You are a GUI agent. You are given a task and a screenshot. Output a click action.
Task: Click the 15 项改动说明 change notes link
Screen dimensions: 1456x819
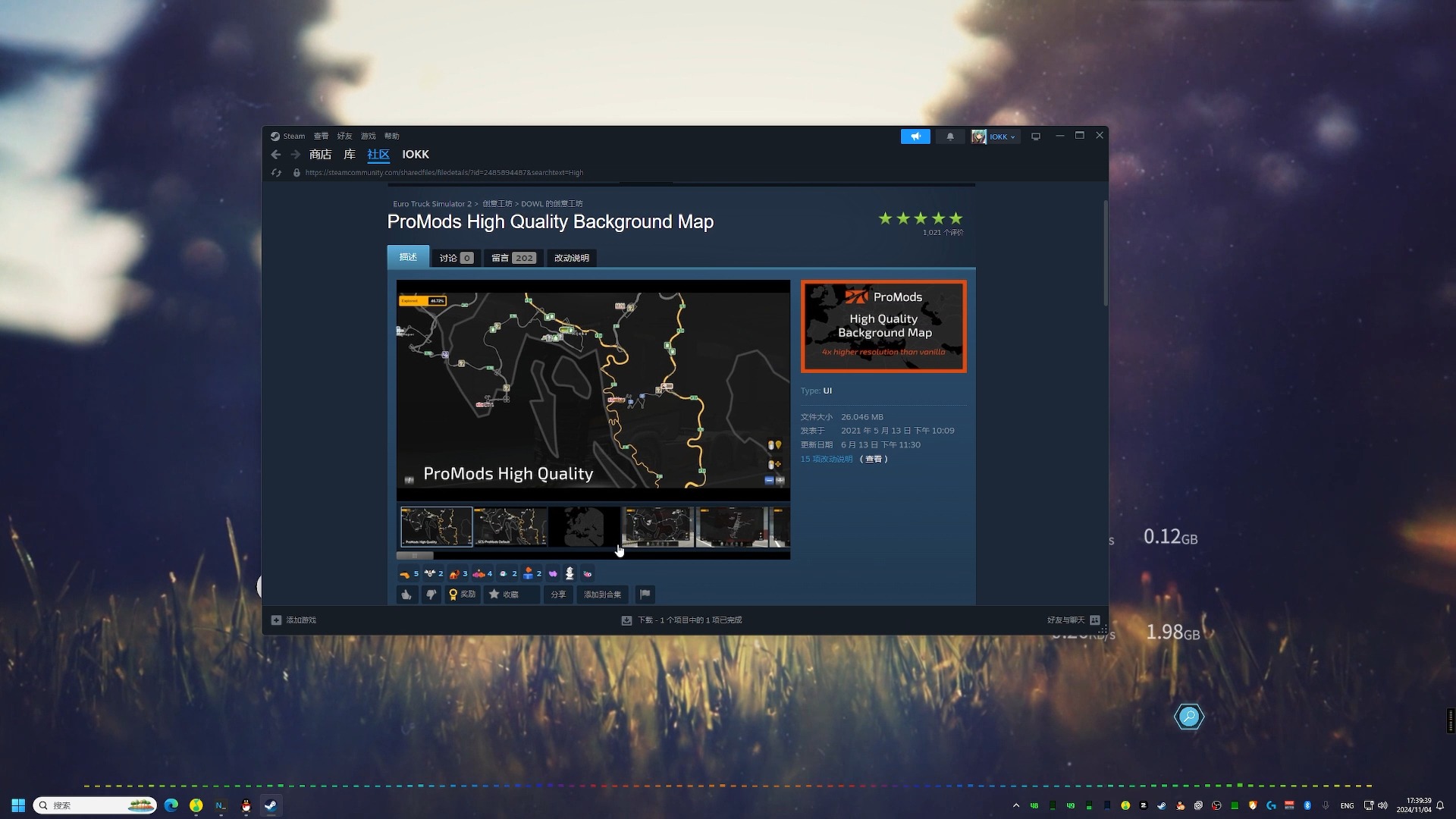click(827, 460)
